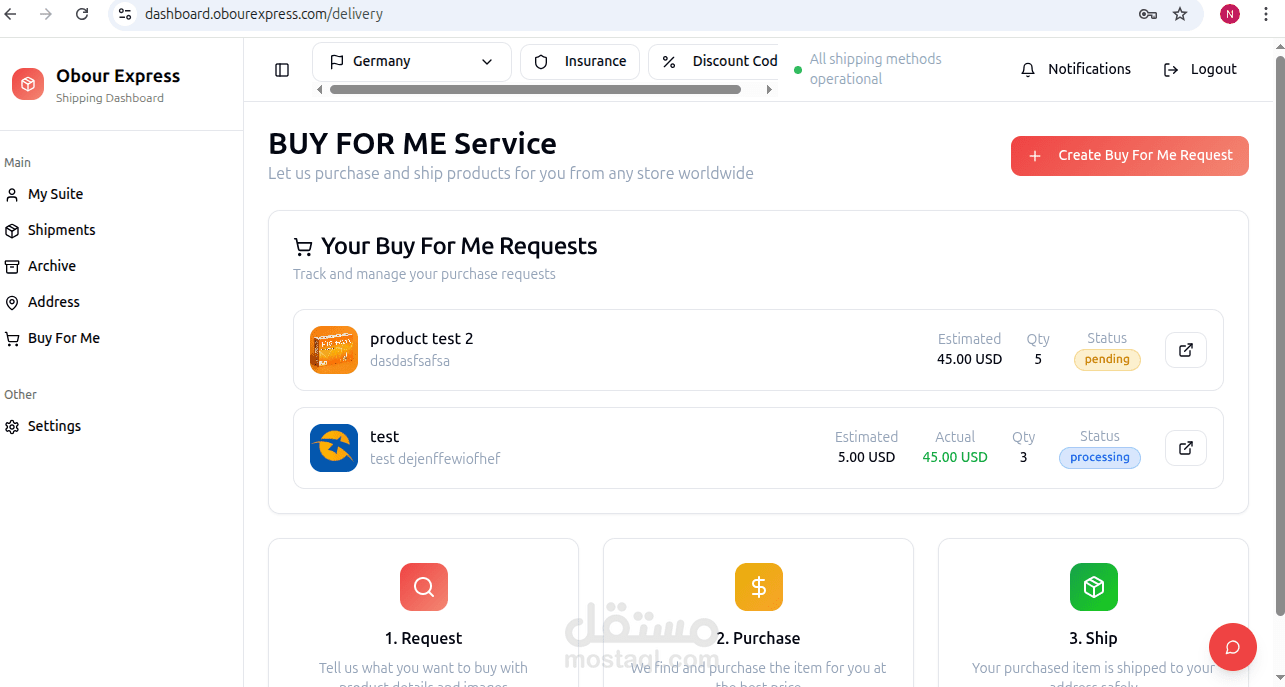The height and width of the screenshot is (687, 1285).
Task: Click the Obour Express logo icon
Action: (27, 84)
